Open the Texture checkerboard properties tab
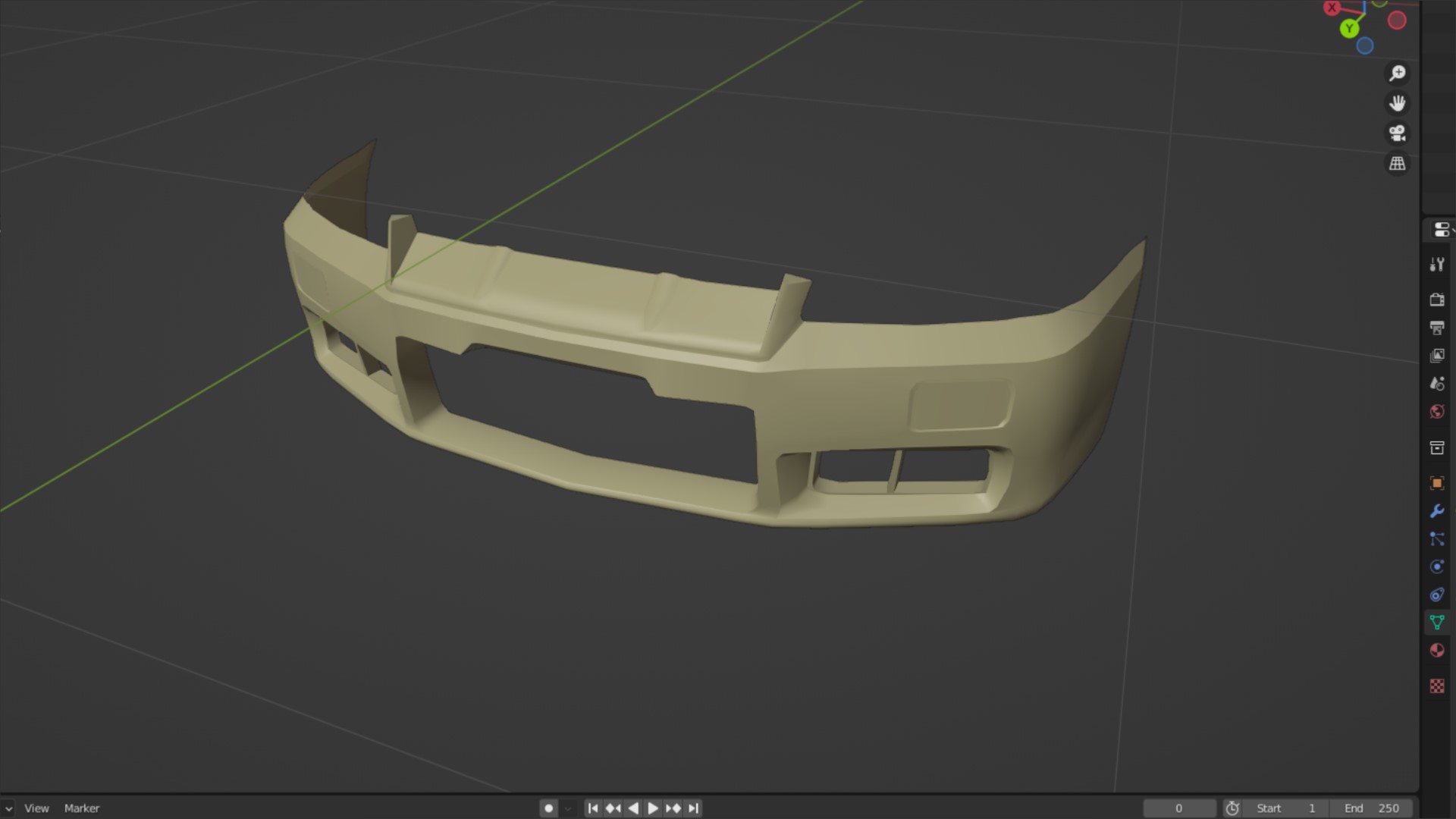 [1436, 686]
